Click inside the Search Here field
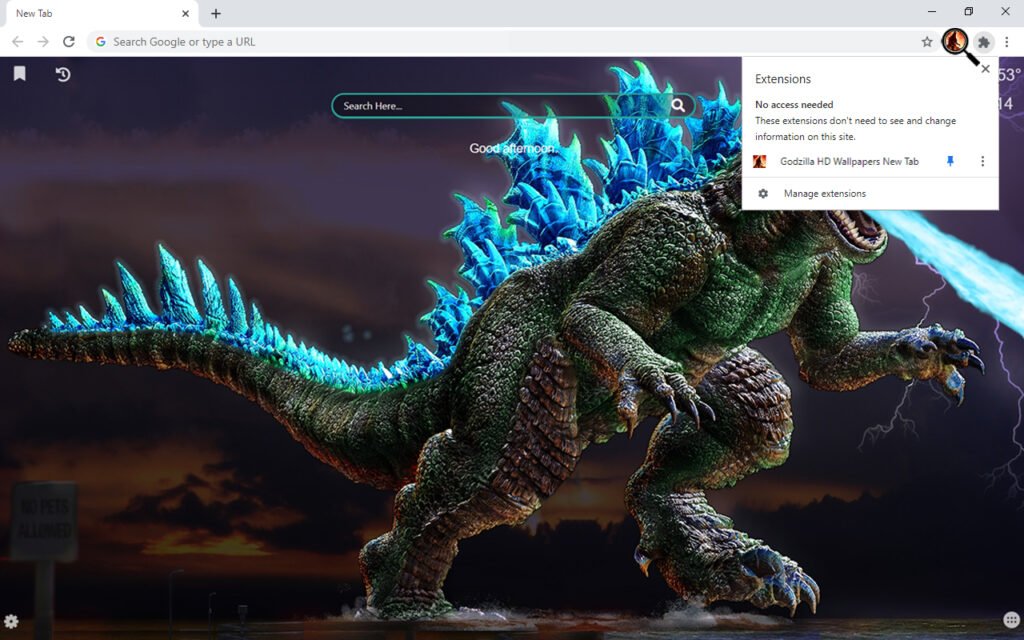The height and width of the screenshot is (640, 1024). [450, 105]
